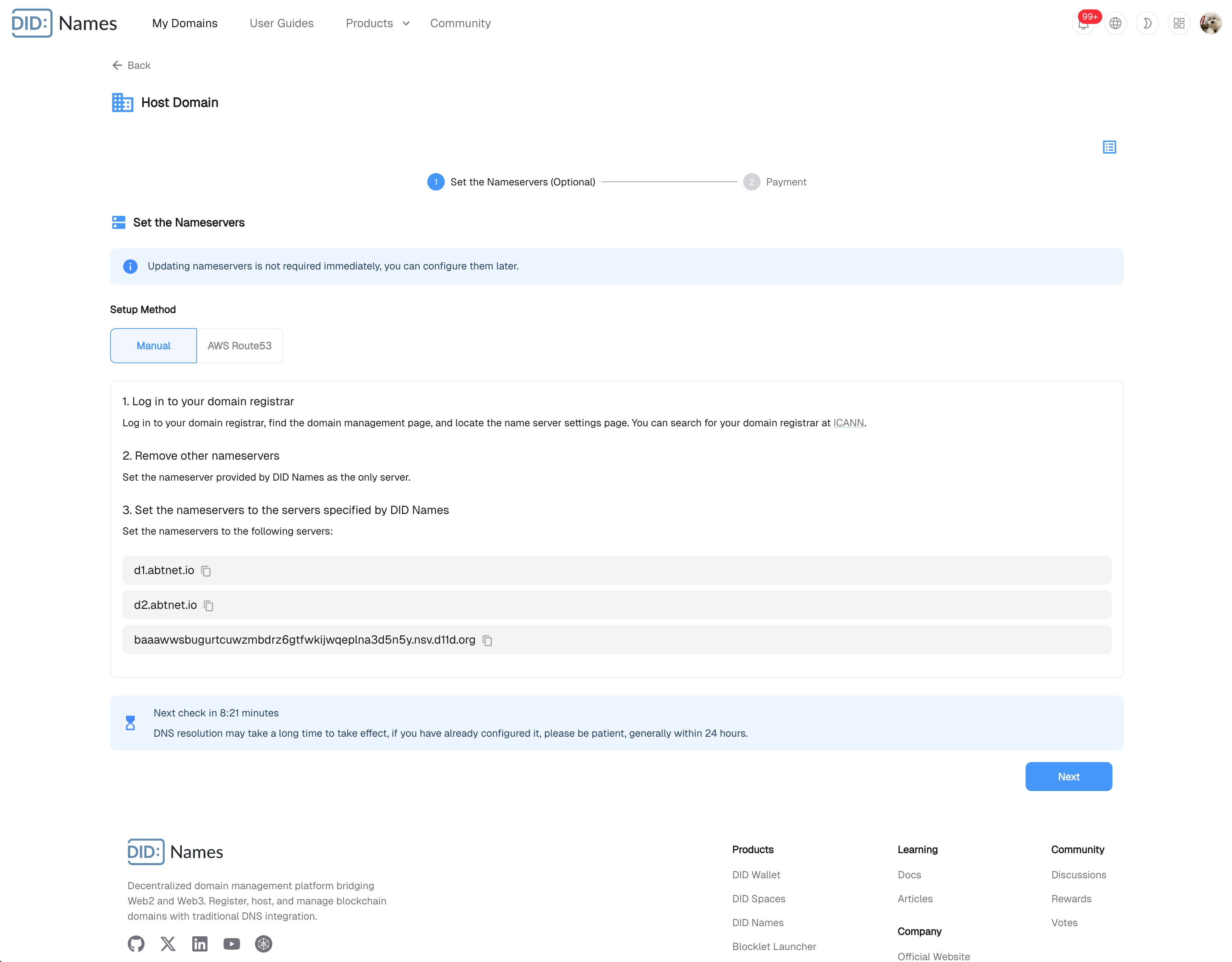1232x962 pixels.
Task: Copy the d2.abtnet.io nameserver
Action: coord(208,605)
